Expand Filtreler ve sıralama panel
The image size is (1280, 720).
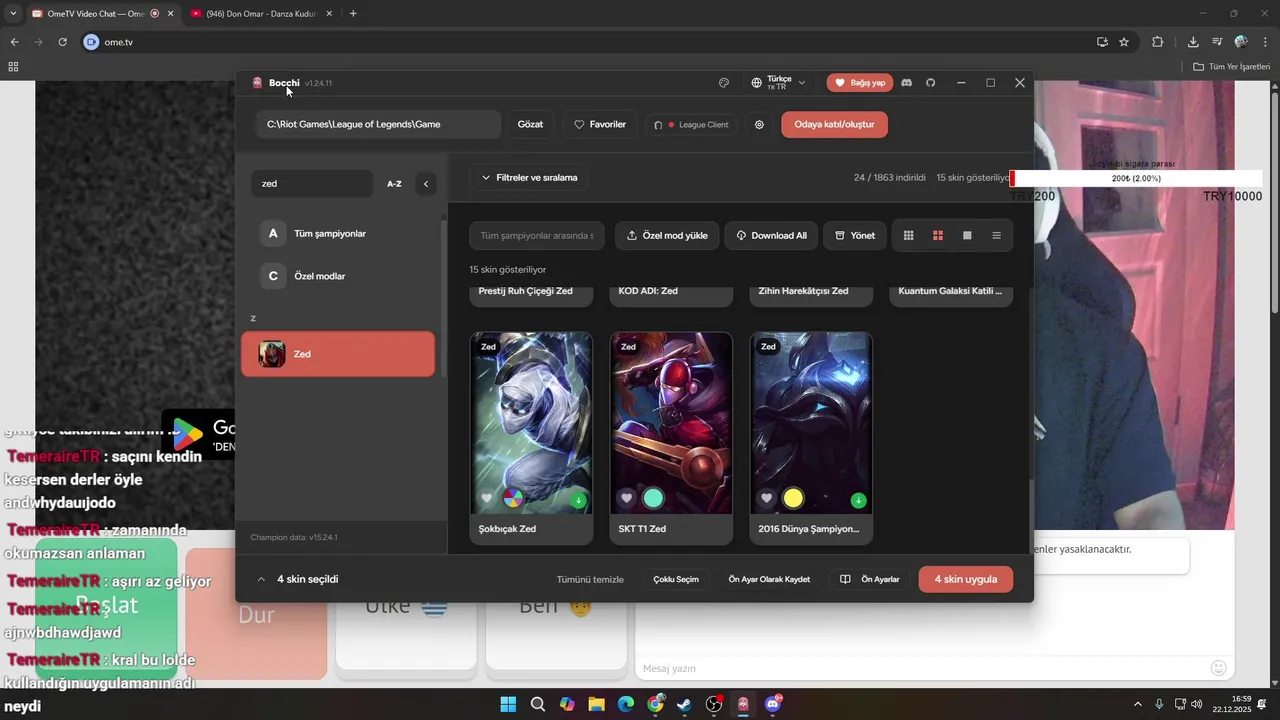(x=529, y=178)
